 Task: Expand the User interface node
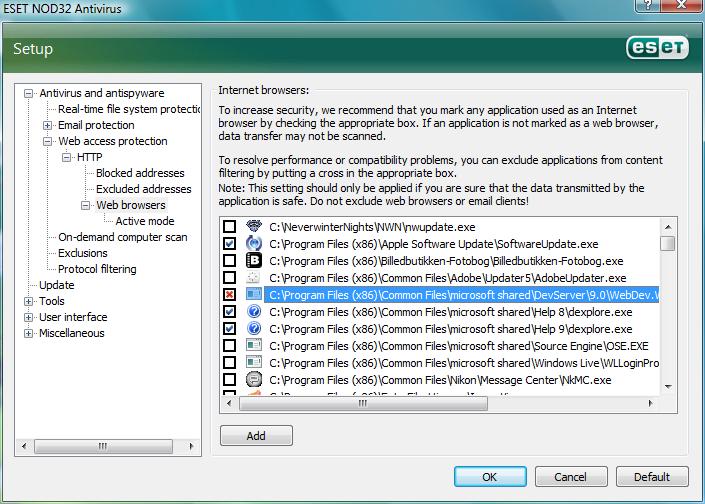(x=28, y=317)
